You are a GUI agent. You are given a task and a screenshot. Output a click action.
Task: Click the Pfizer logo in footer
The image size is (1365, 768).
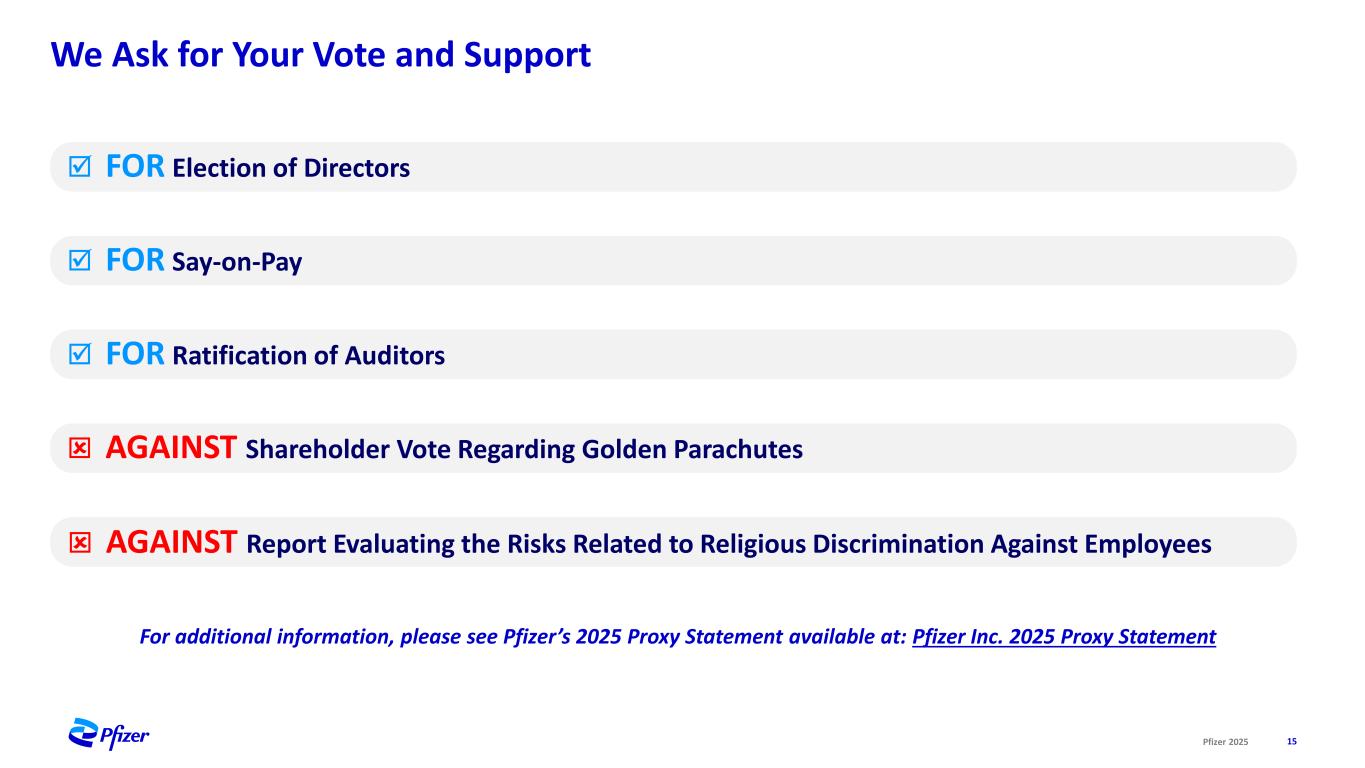click(108, 735)
